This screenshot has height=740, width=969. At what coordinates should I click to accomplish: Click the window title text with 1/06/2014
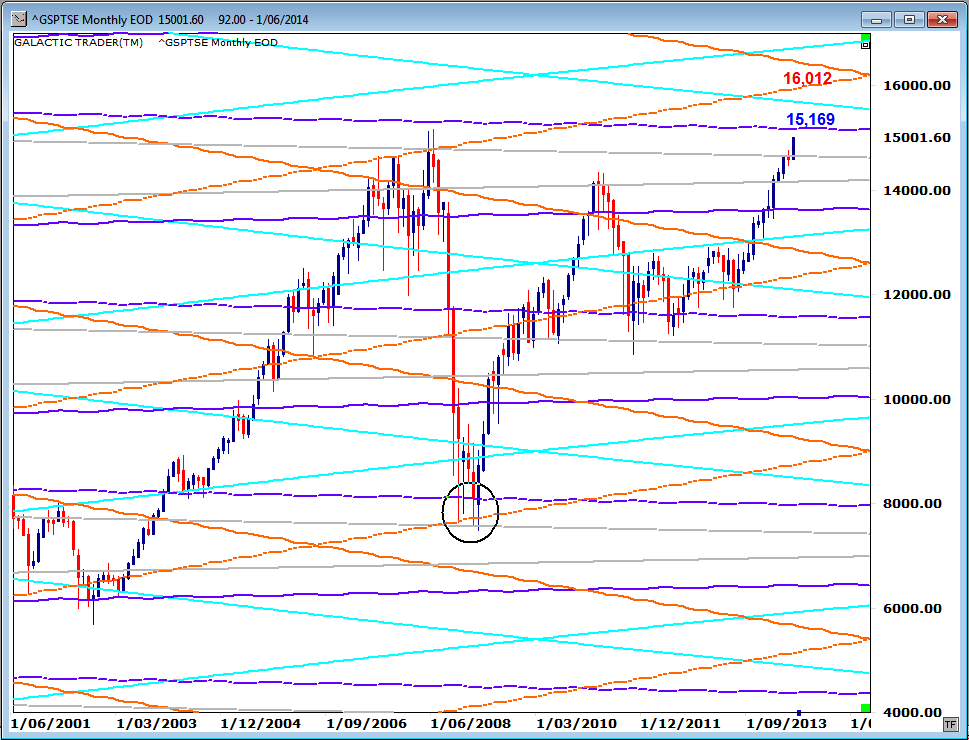coord(170,20)
